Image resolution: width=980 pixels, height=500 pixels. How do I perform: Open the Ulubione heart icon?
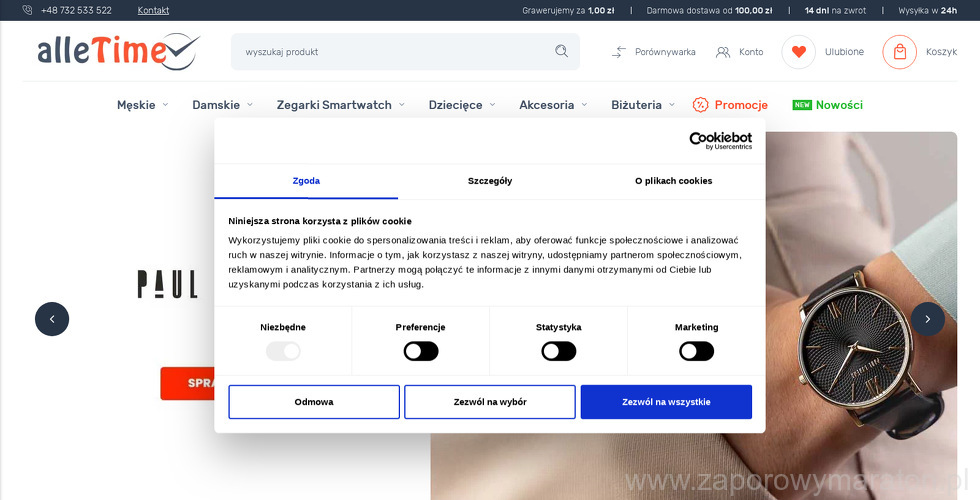click(x=798, y=52)
